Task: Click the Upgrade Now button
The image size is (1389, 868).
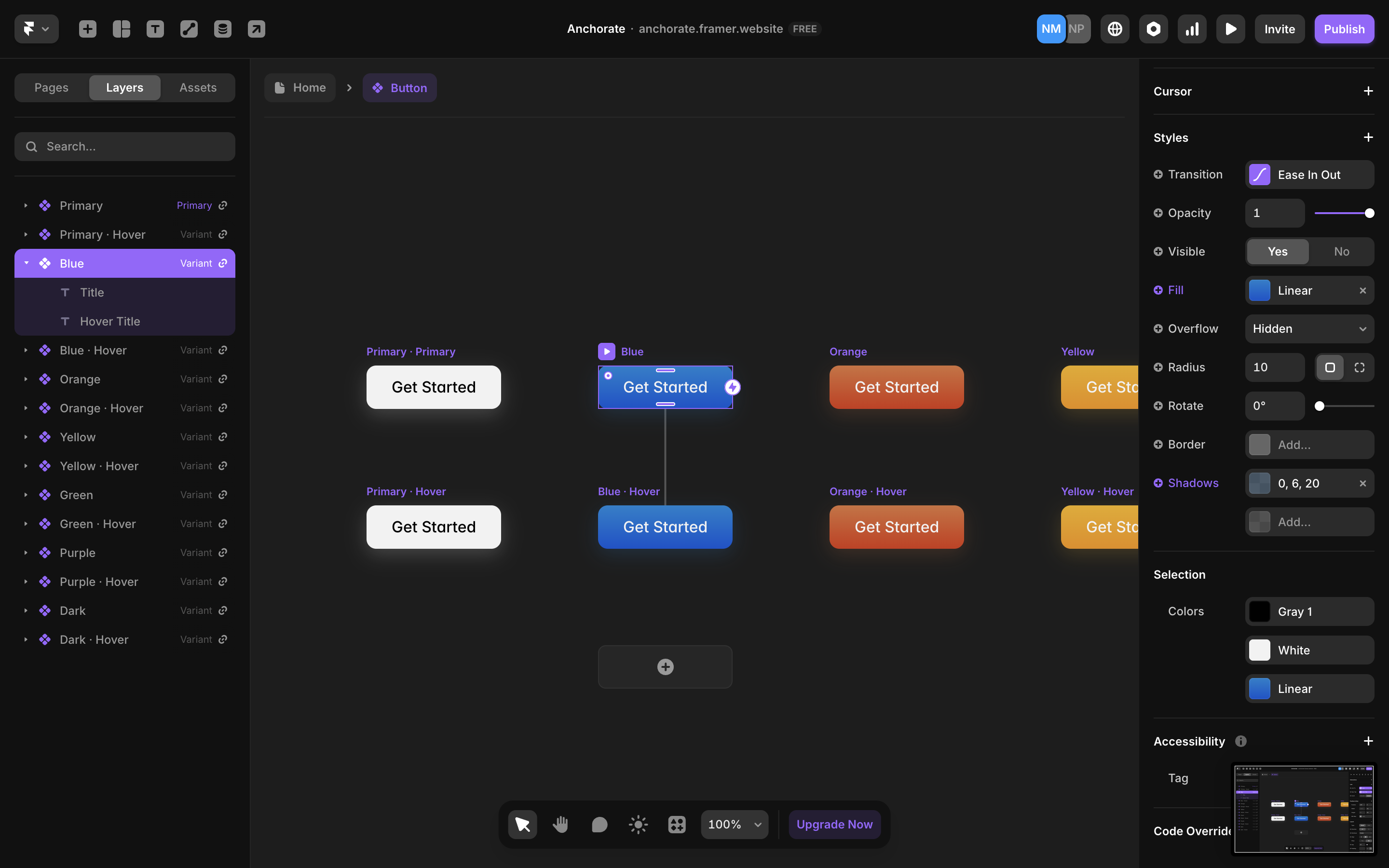Action: point(834,825)
